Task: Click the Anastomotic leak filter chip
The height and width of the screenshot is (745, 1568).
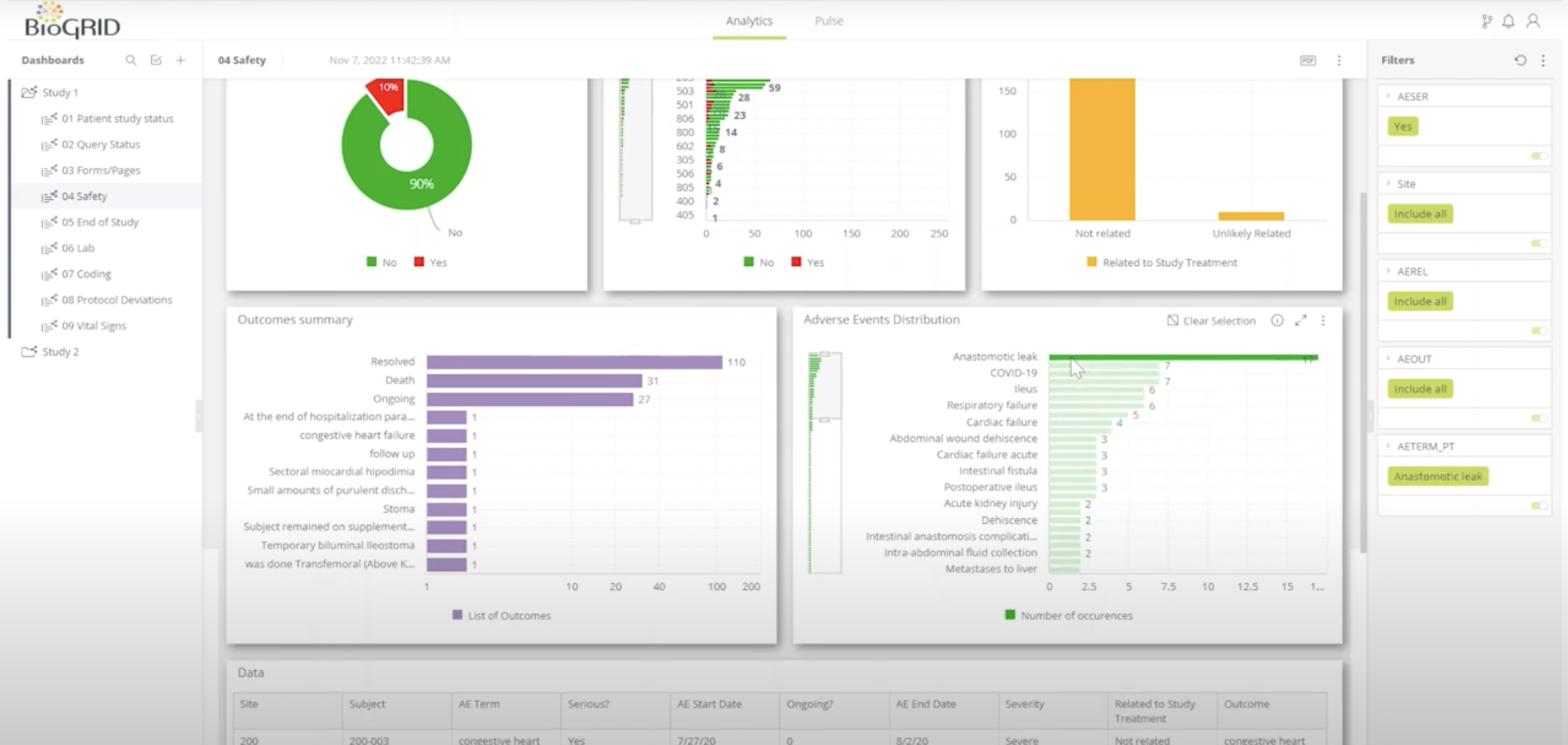Action: [1438, 476]
